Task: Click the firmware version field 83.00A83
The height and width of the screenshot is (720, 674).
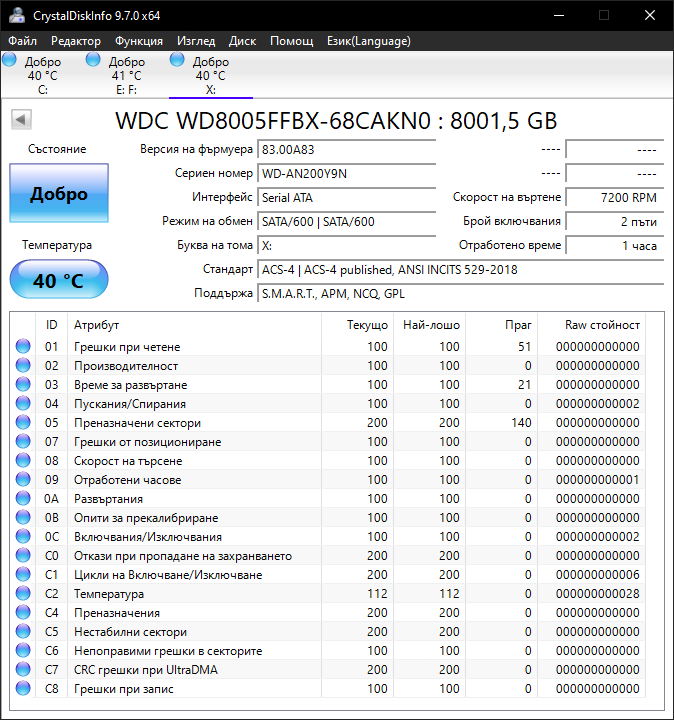Action: click(x=347, y=150)
